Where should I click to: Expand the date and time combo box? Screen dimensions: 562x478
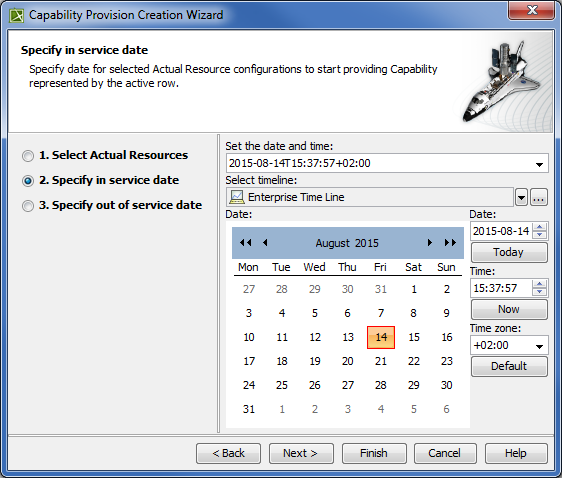539,164
